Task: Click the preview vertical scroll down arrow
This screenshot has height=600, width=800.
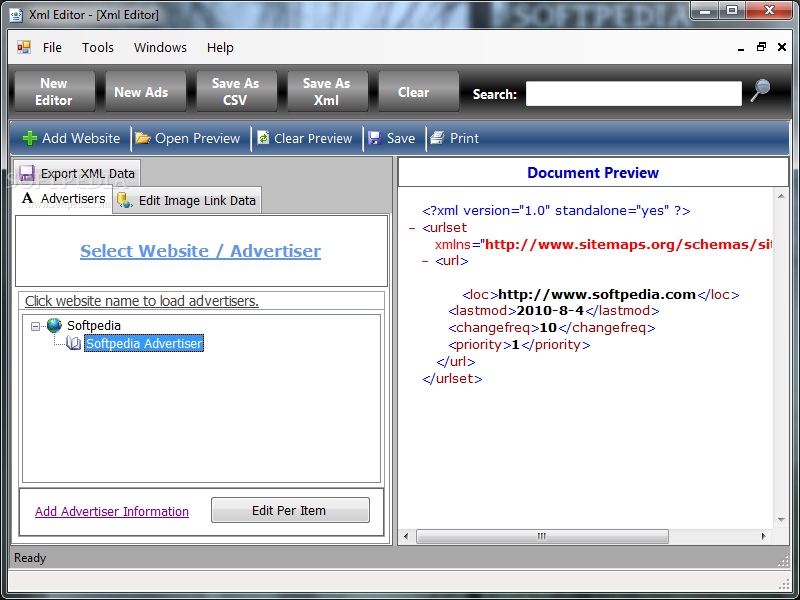Action: coord(781,520)
